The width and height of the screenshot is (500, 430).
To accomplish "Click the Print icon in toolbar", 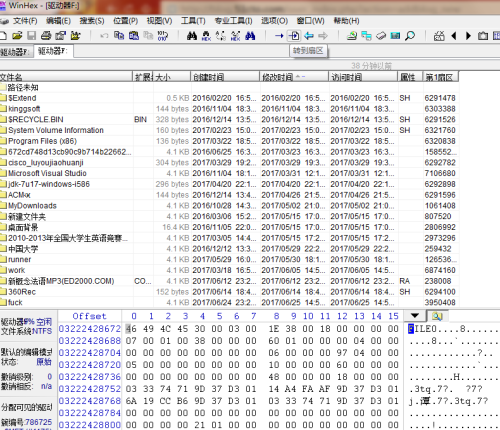I will point(46,35).
